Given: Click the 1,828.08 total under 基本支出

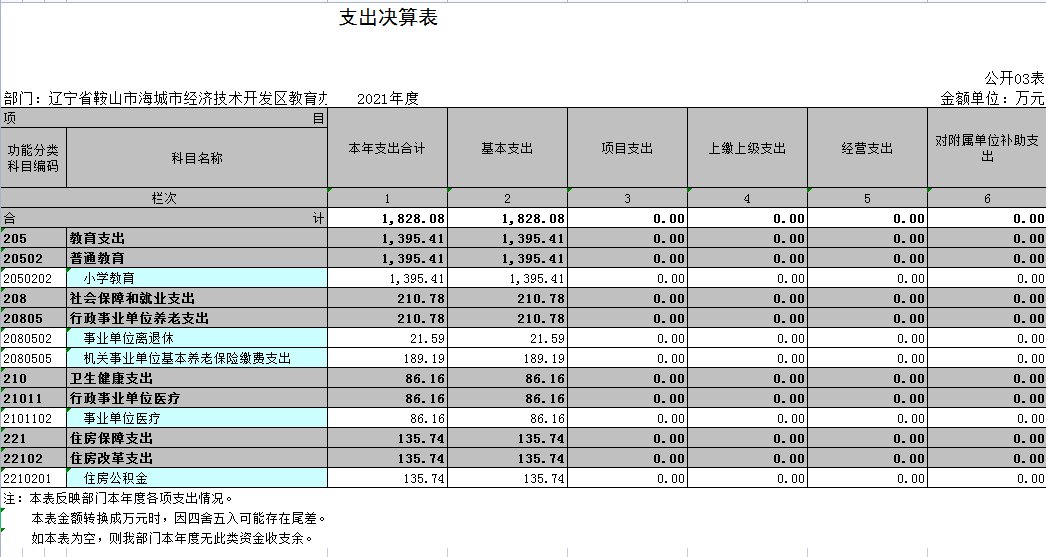Looking at the screenshot, I should pos(508,218).
